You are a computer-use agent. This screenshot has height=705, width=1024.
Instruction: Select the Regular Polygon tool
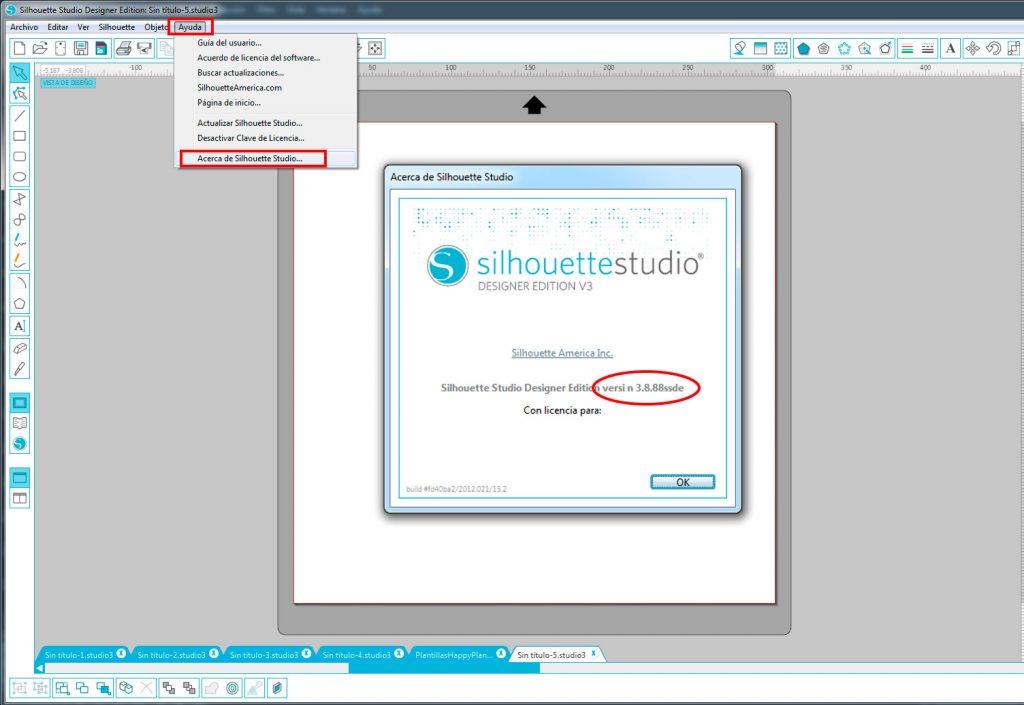tap(20, 304)
